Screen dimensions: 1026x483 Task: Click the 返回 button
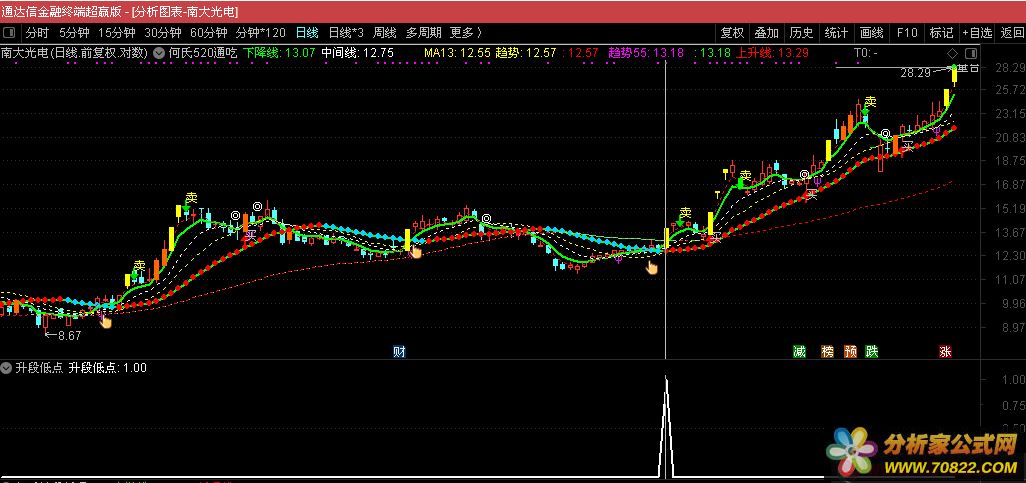point(1012,32)
